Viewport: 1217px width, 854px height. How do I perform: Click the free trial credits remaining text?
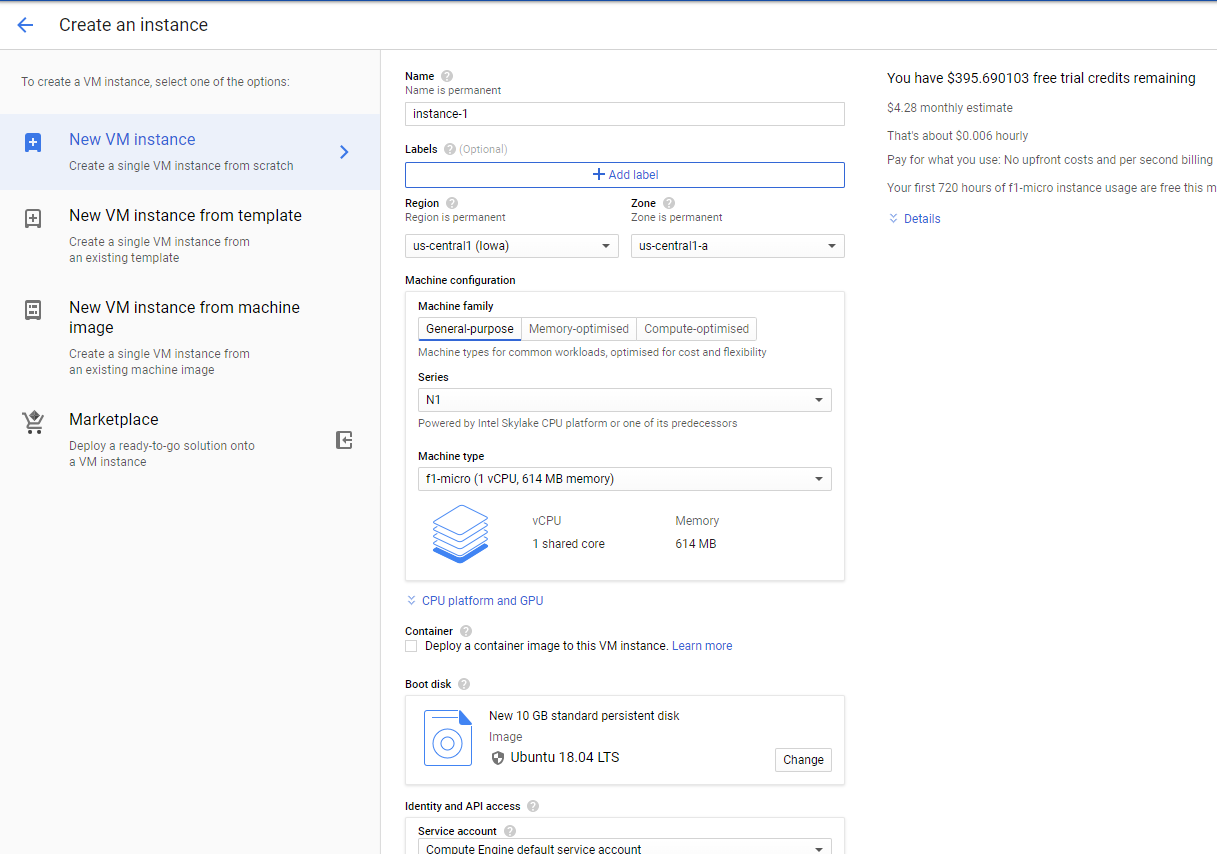[1041, 78]
